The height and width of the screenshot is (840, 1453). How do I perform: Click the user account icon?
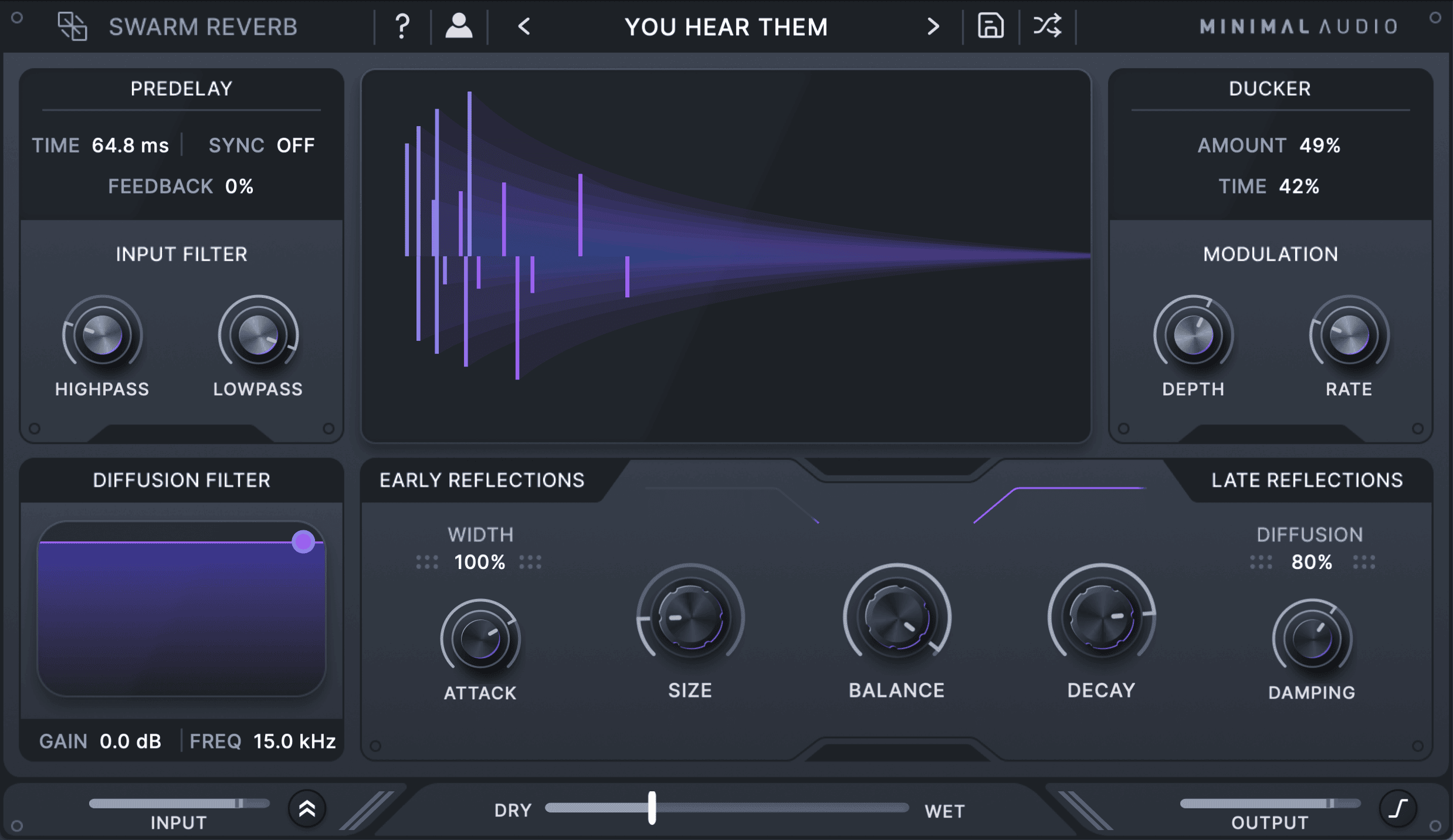coord(459,26)
